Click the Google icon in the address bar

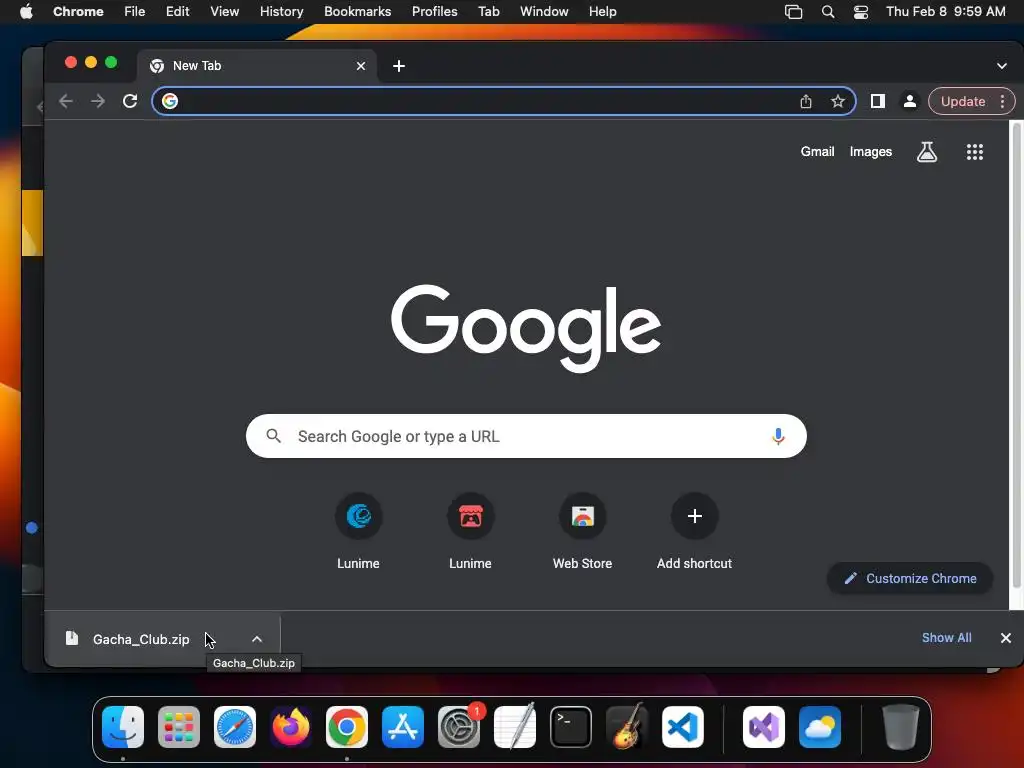[170, 101]
